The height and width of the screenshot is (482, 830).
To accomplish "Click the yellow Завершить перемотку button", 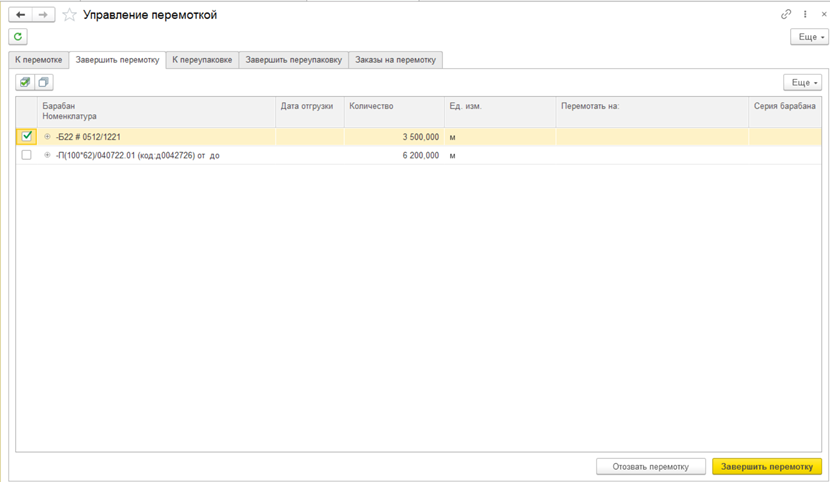I will click(767, 467).
